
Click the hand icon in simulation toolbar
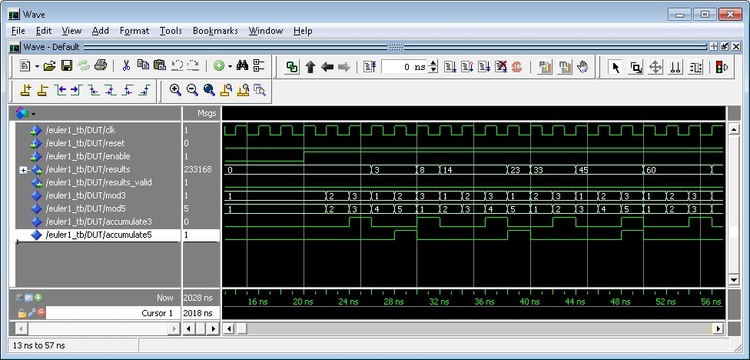point(582,67)
